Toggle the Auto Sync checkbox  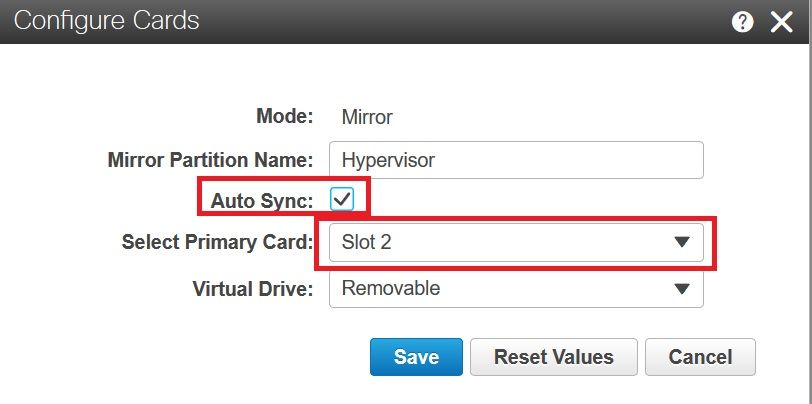pos(343,199)
